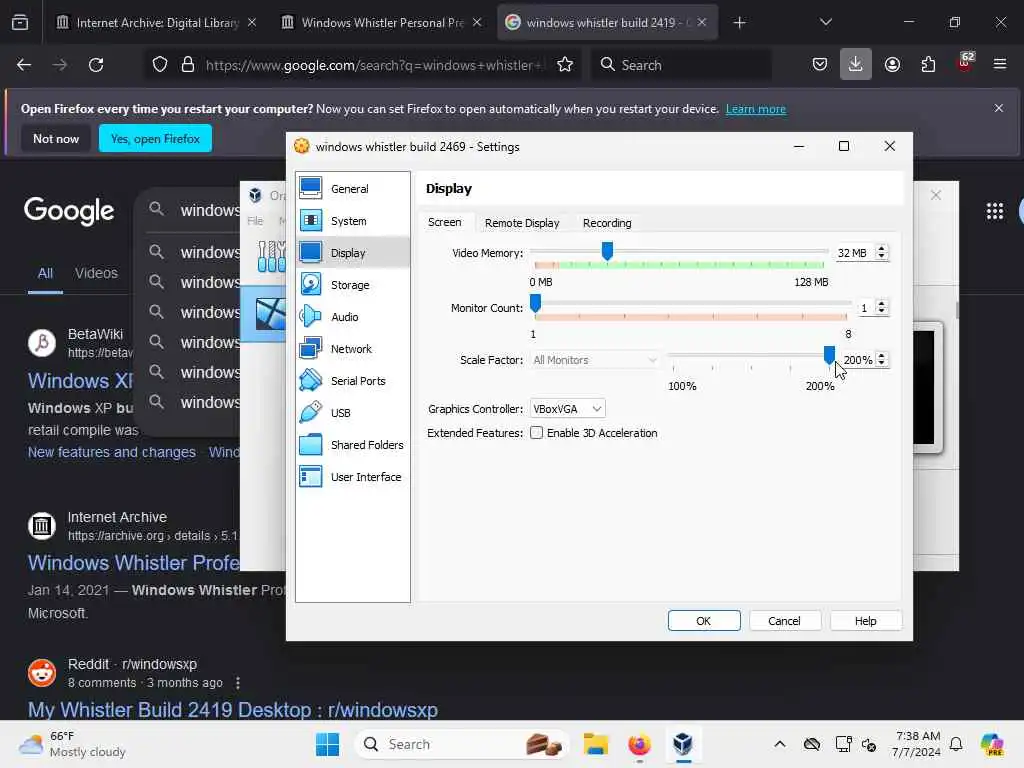Click Video Memory spinbox arrows
This screenshot has height=768, width=1024.
882,253
